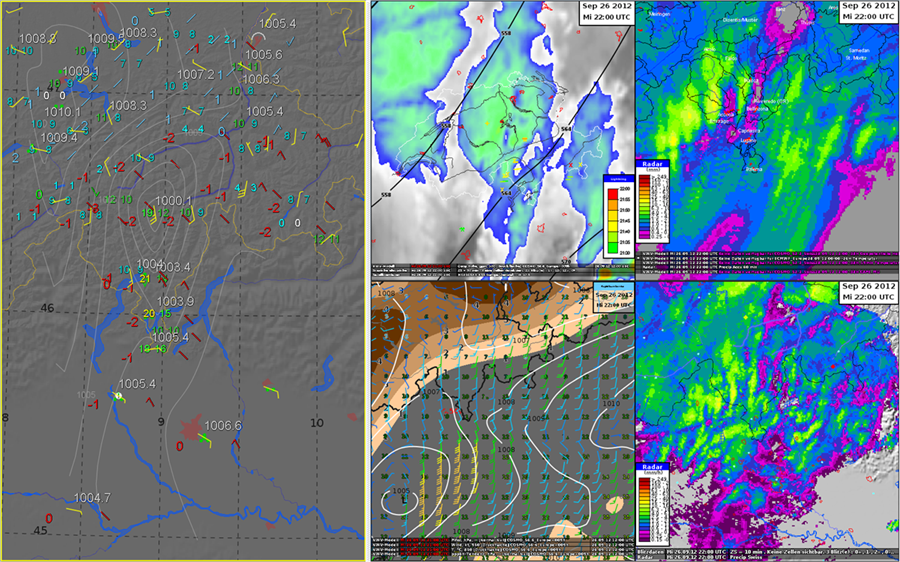Click the 1000.1 pressure label at the low center
Viewport: 900px width, 562px height.
point(173,201)
